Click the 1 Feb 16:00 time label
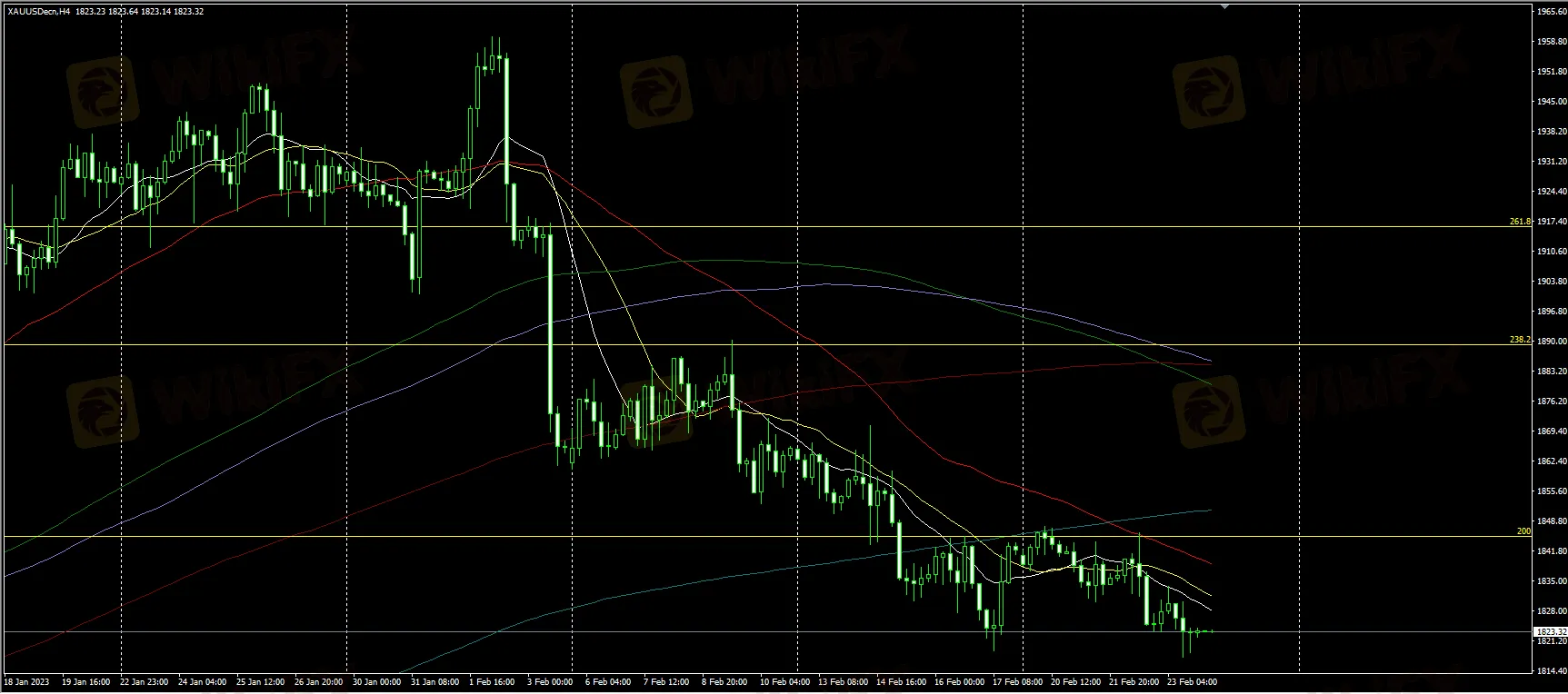1568x694 pixels. [x=493, y=681]
